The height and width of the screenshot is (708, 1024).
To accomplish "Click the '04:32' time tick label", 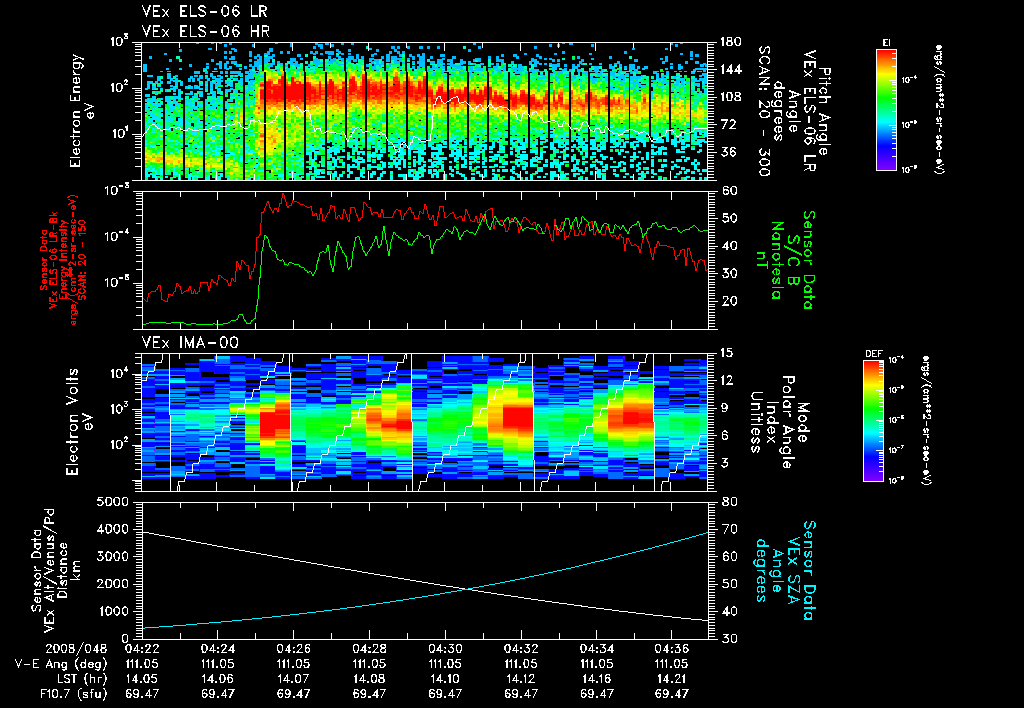I will 521,649.
